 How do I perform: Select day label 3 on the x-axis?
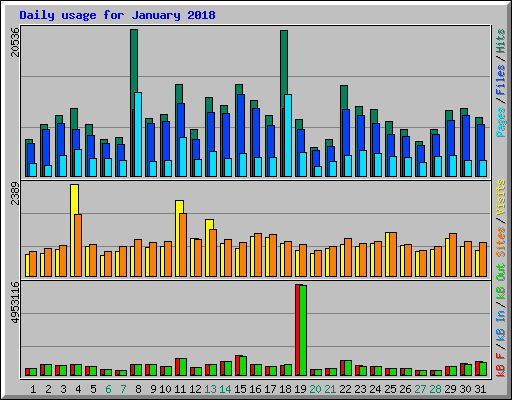pos(63,389)
